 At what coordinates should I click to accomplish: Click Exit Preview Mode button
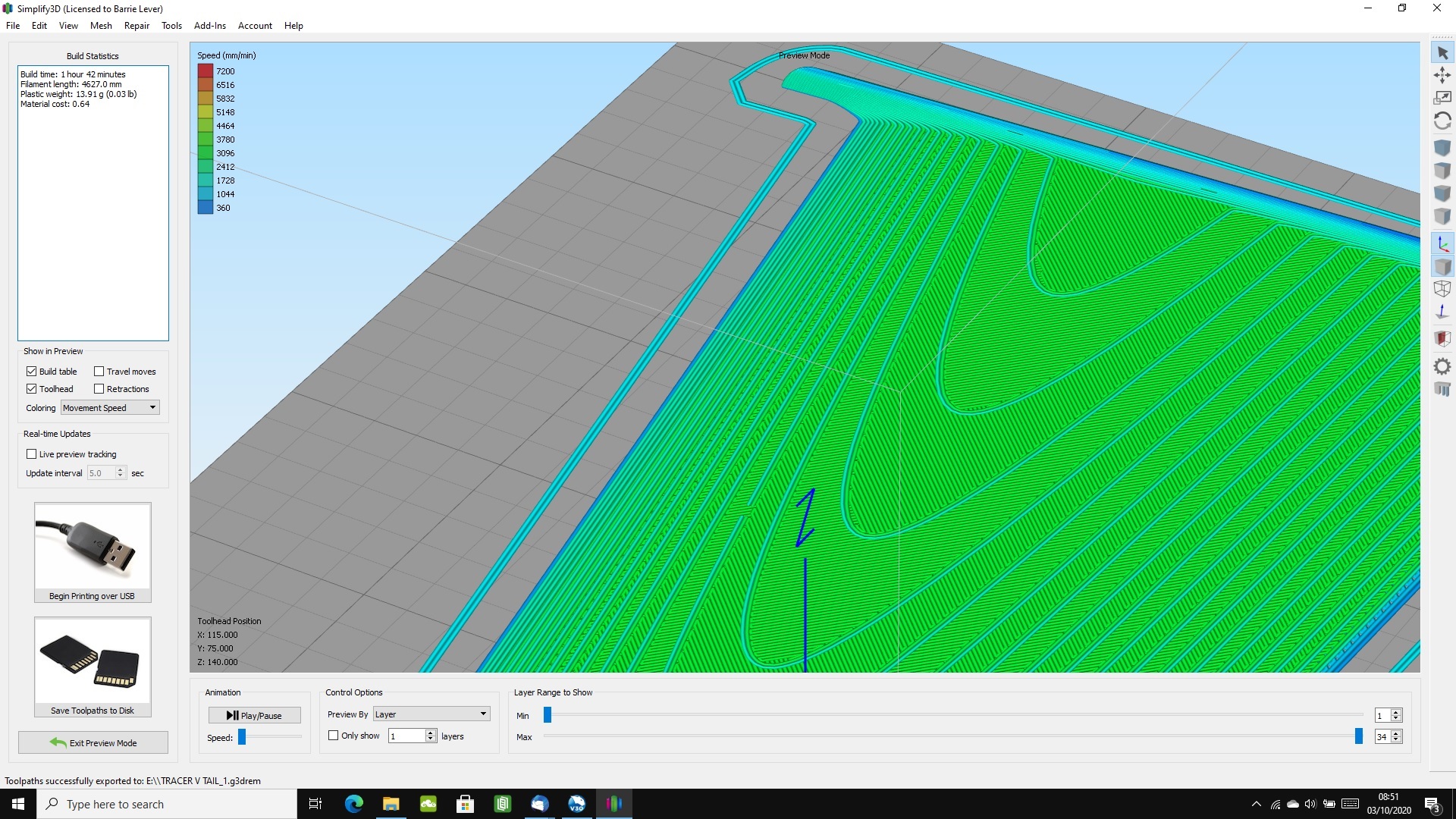pyautogui.click(x=93, y=743)
